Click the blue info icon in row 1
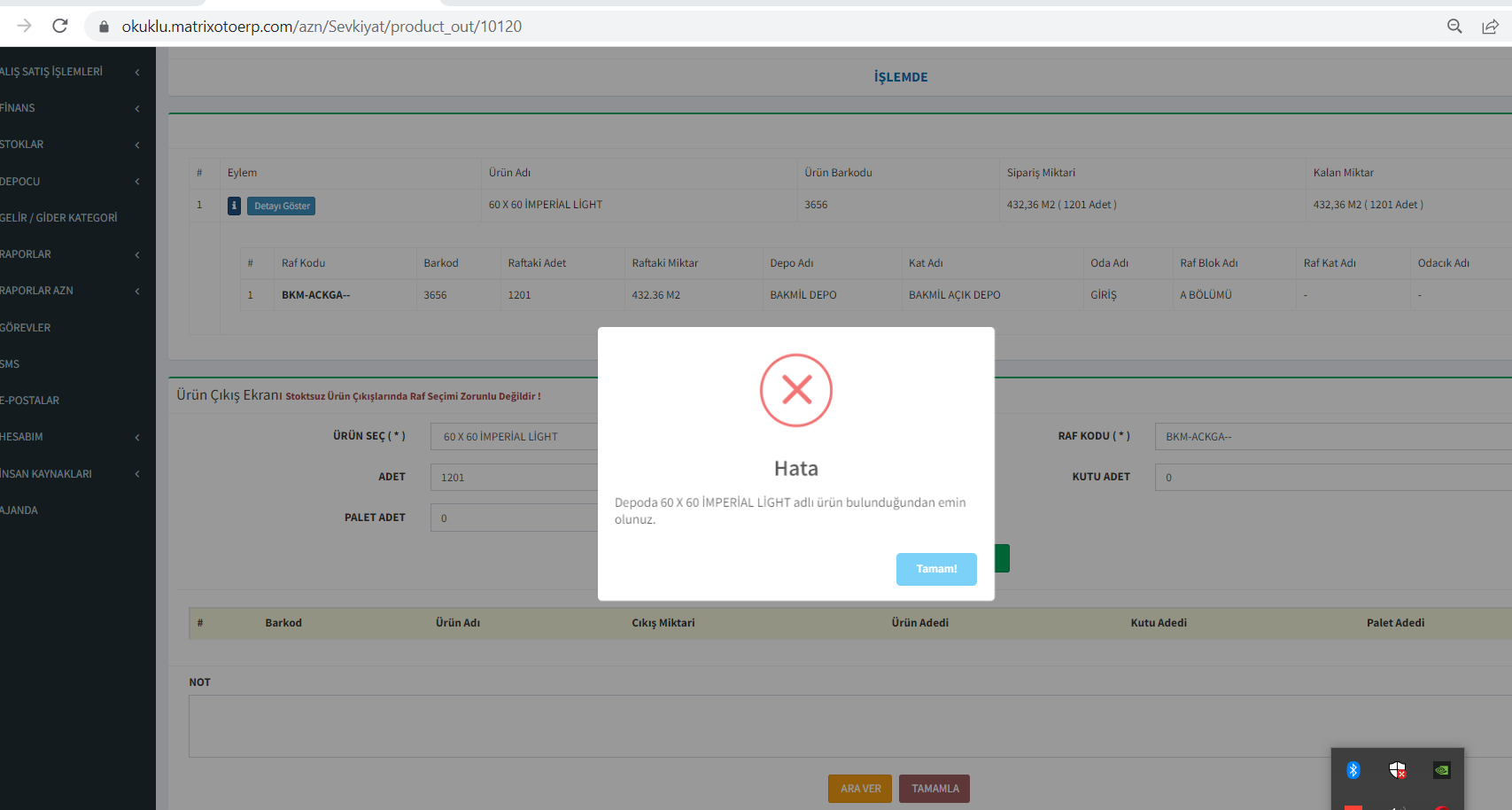This screenshot has height=810, width=1512. tap(234, 206)
